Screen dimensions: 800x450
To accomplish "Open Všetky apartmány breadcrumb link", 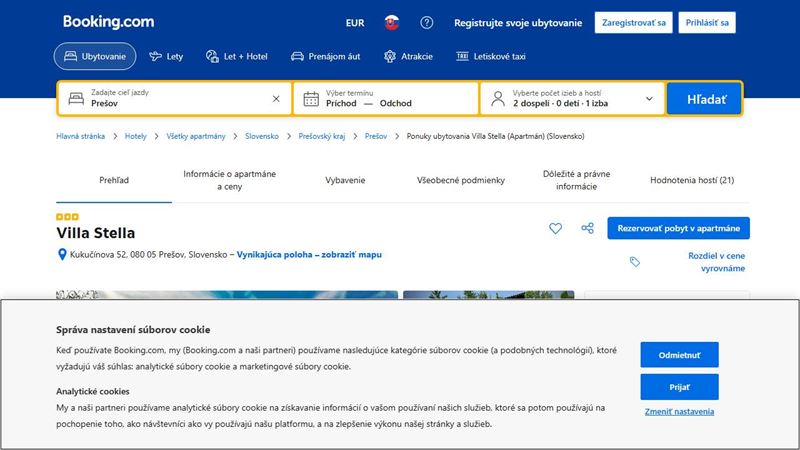I will click(x=196, y=136).
